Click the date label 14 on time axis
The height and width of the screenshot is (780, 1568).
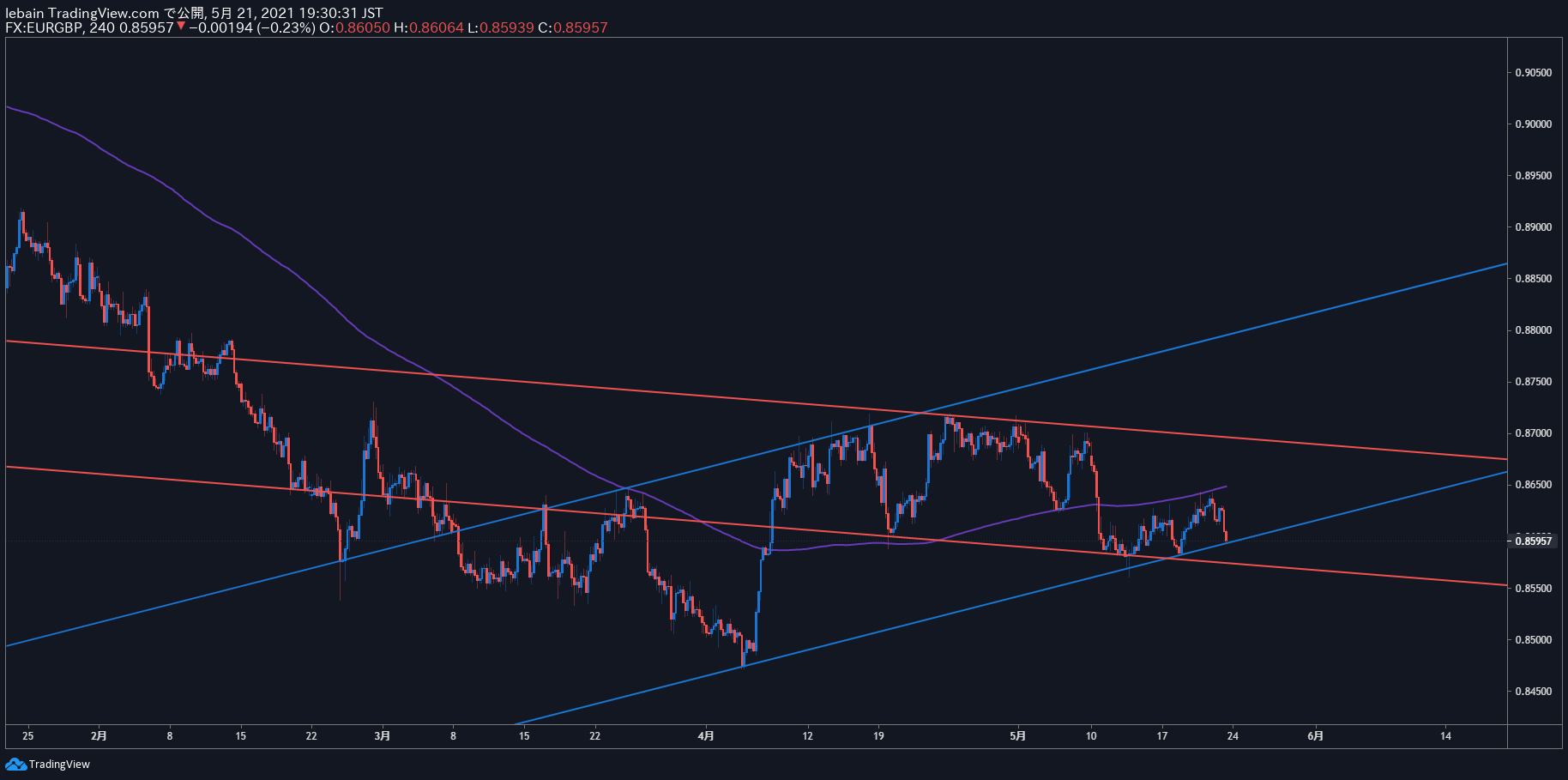(1446, 736)
